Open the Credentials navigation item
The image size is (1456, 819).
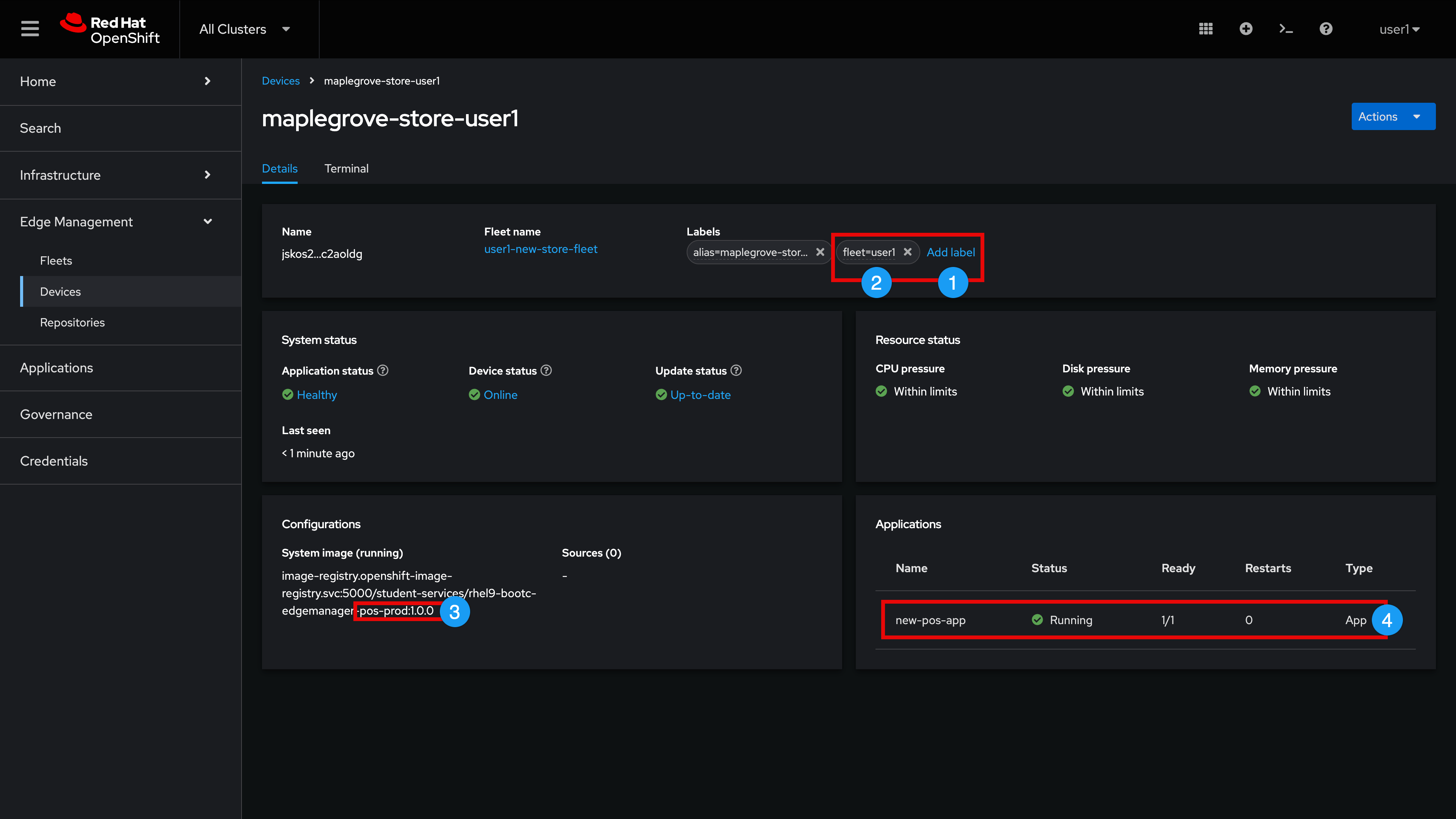point(121,461)
